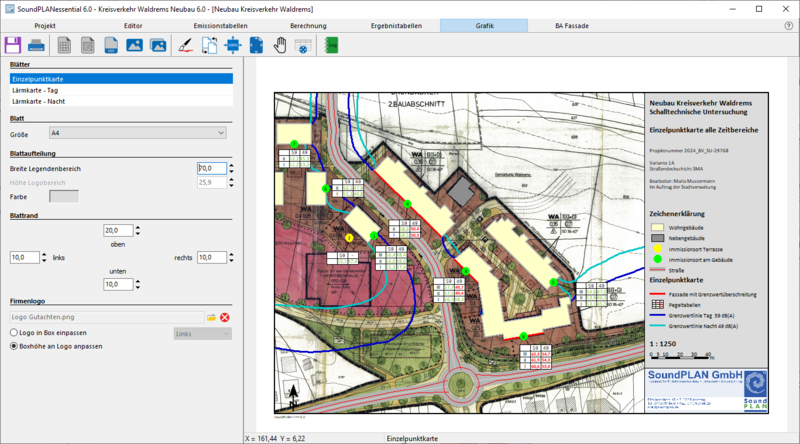Click the map title 'Neubau Kreisverkehr Waldrems'
Screen dimensions: 800x444
(701, 103)
